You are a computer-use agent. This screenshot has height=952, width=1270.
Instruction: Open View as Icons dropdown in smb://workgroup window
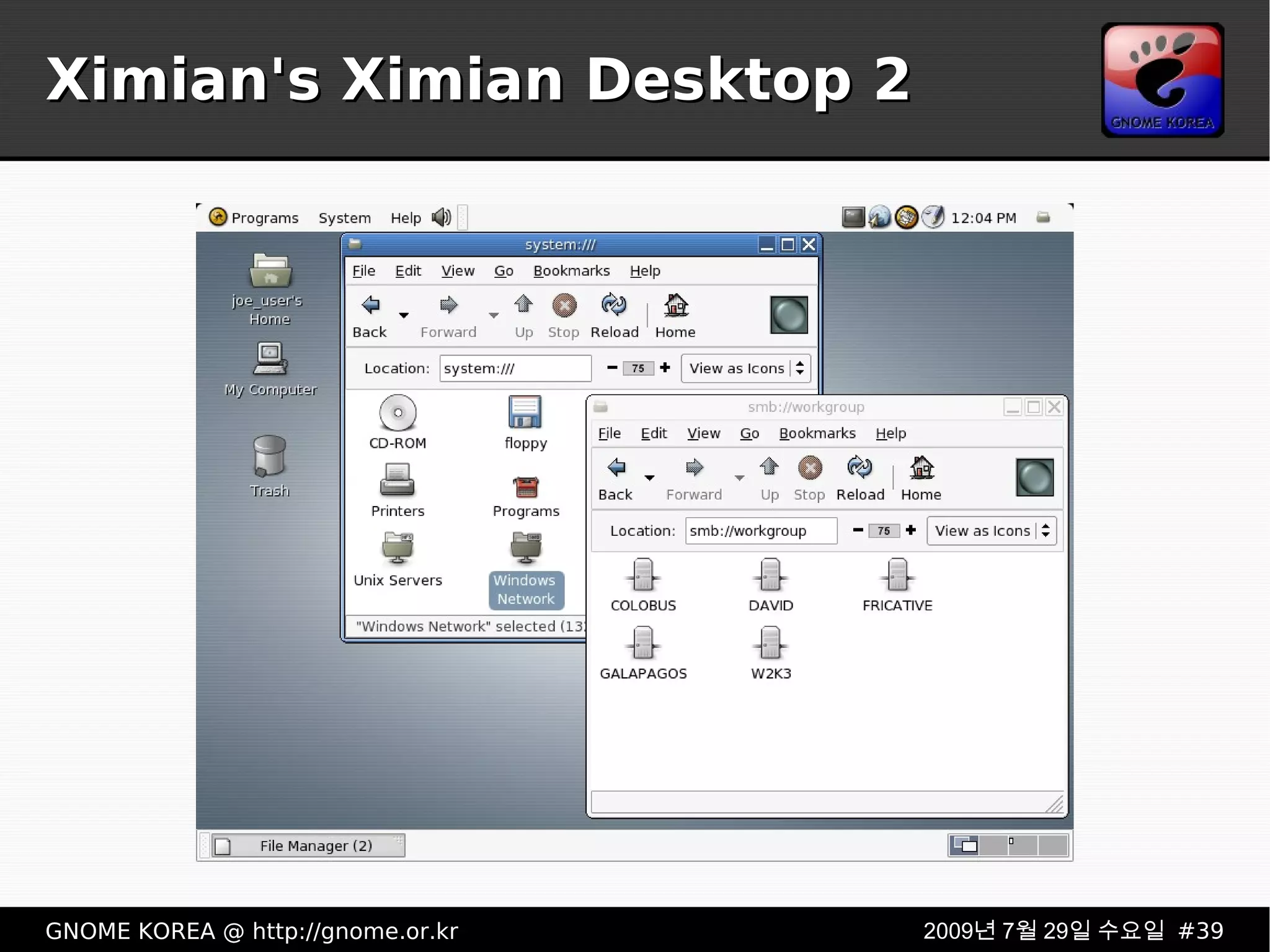tap(992, 531)
